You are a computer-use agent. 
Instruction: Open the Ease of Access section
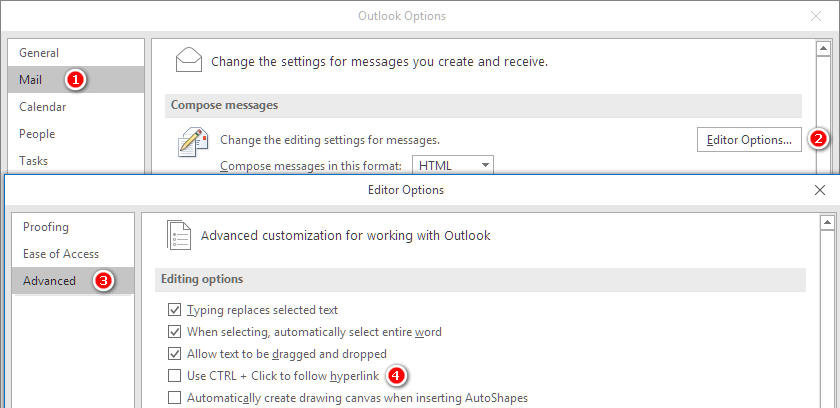click(x=73, y=254)
